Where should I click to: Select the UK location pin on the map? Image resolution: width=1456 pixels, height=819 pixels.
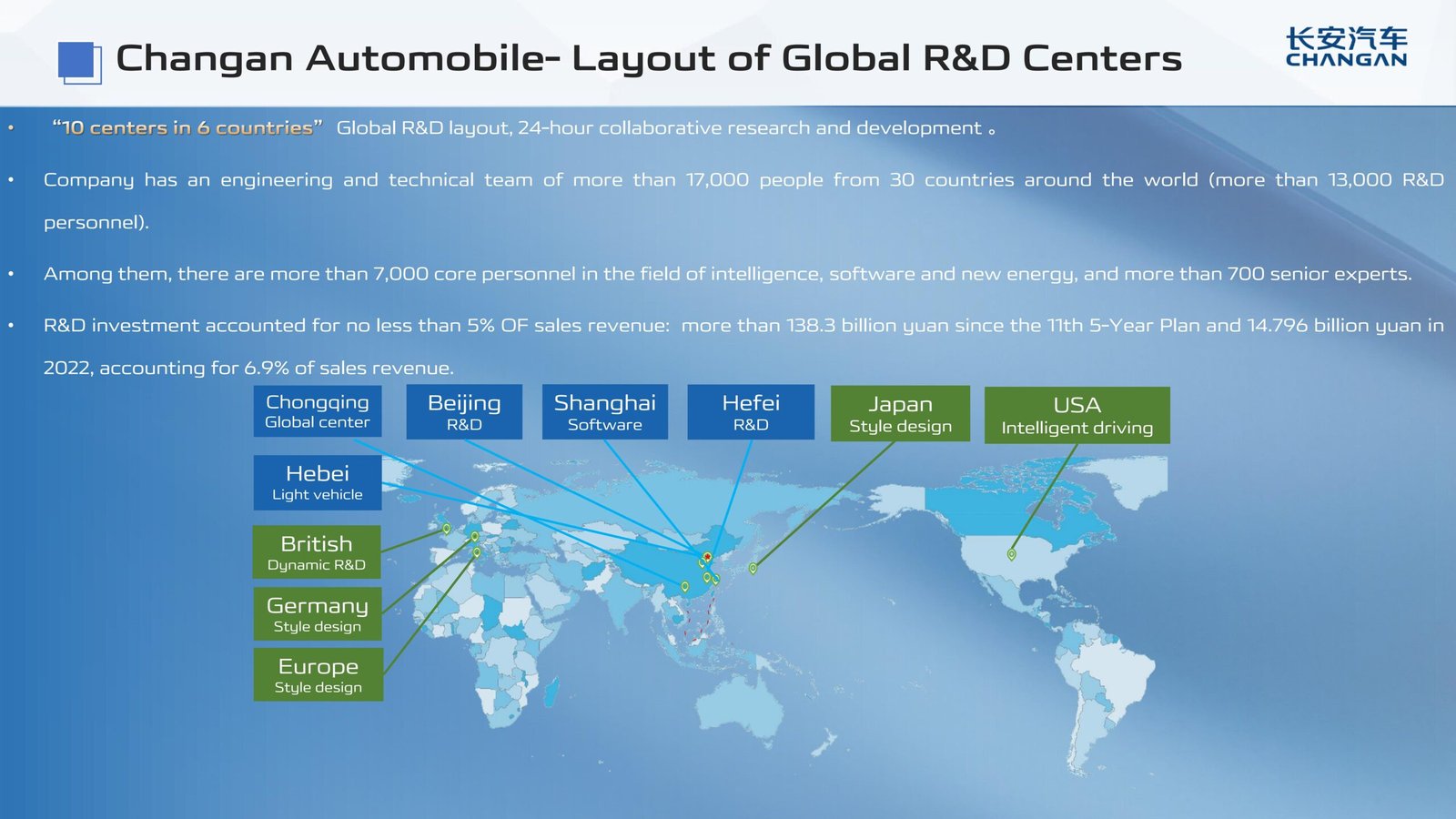[x=447, y=527]
